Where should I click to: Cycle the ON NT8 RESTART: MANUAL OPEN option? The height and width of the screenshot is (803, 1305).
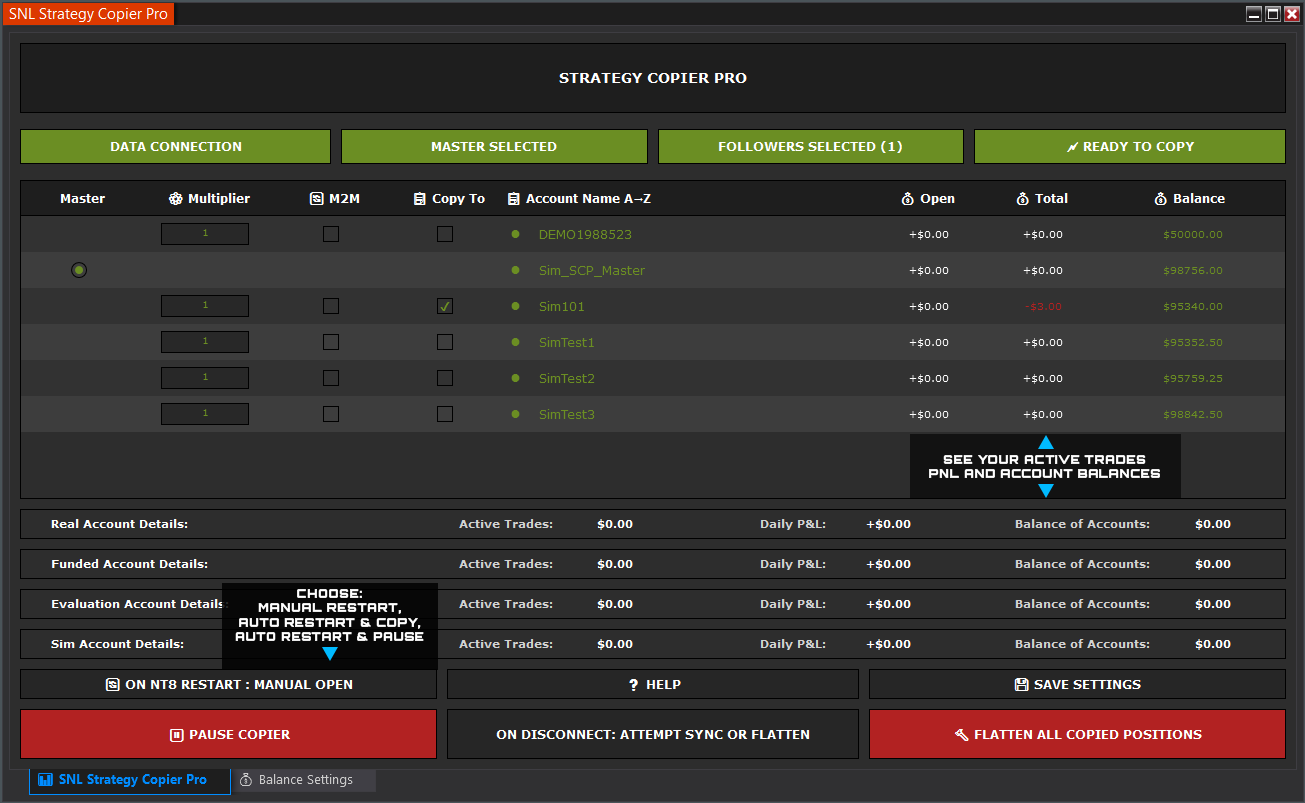pos(229,684)
